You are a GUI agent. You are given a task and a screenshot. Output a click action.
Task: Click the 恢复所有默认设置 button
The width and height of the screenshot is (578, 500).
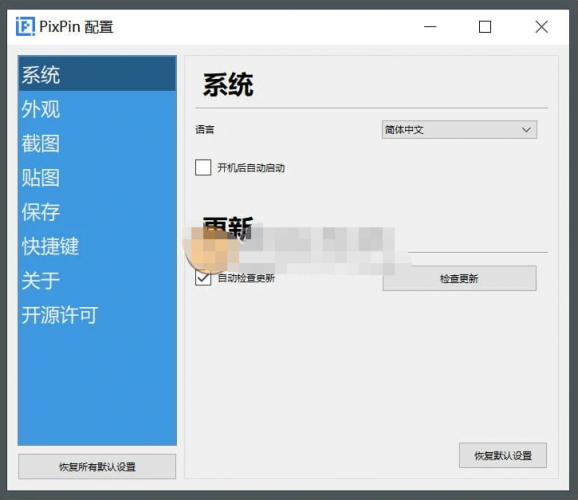tap(97, 466)
